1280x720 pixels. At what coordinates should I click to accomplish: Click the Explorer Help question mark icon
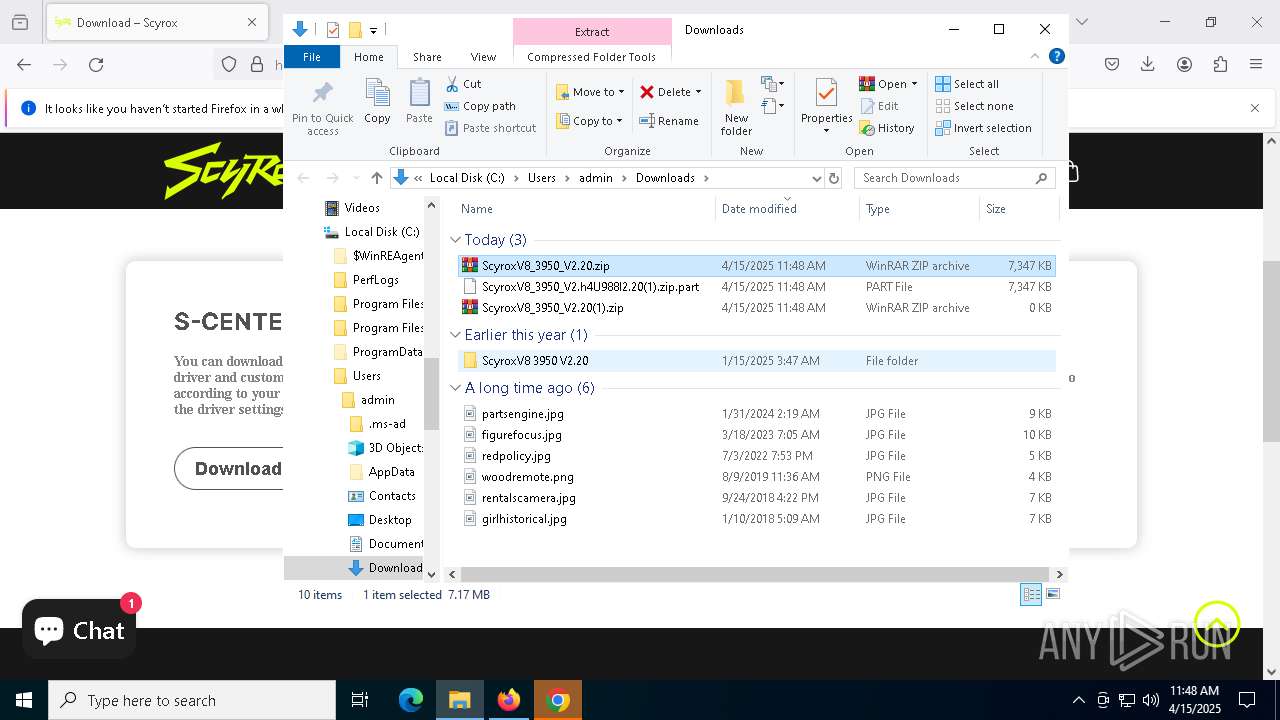pyautogui.click(x=1056, y=57)
